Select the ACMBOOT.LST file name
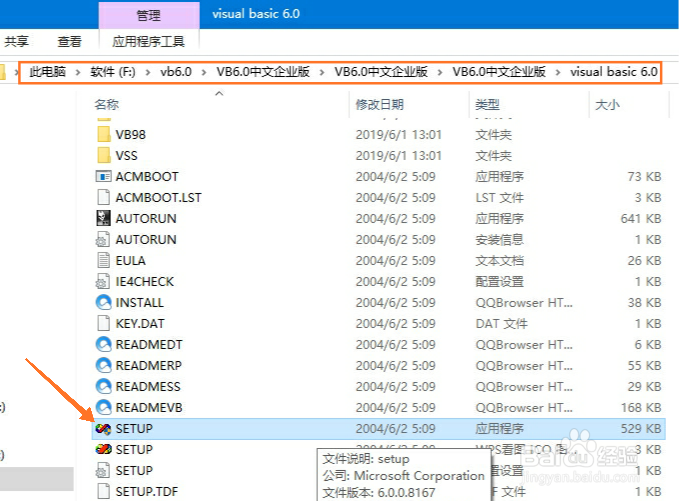The height and width of the screenshot is (501, 679). pyautogui.click(x=158, y=197)
